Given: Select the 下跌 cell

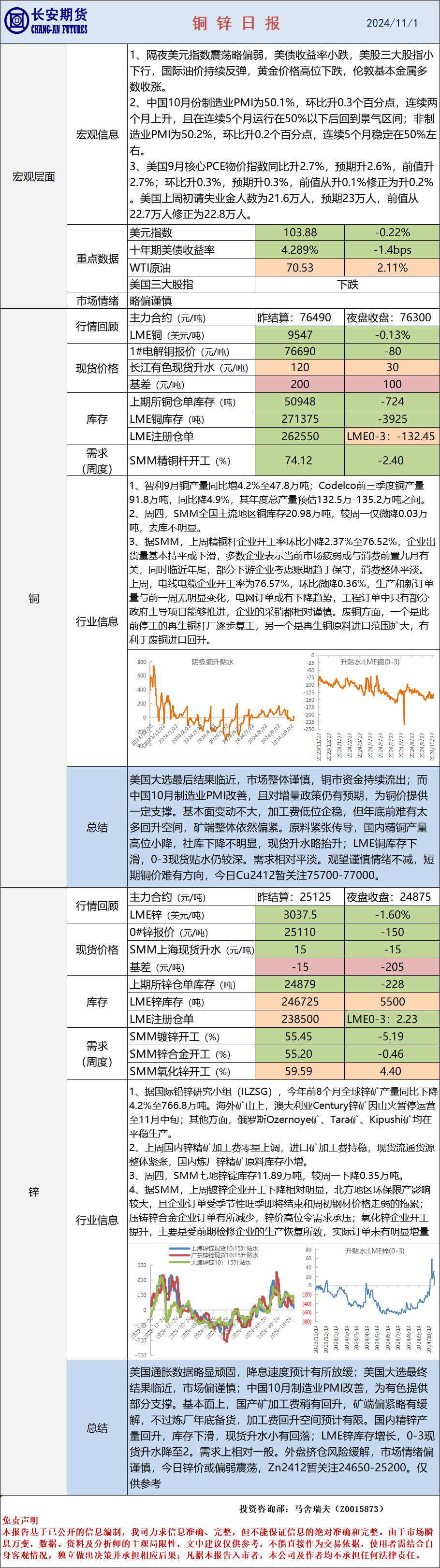Looking at the screenshot, I should [x=347, y=284].
